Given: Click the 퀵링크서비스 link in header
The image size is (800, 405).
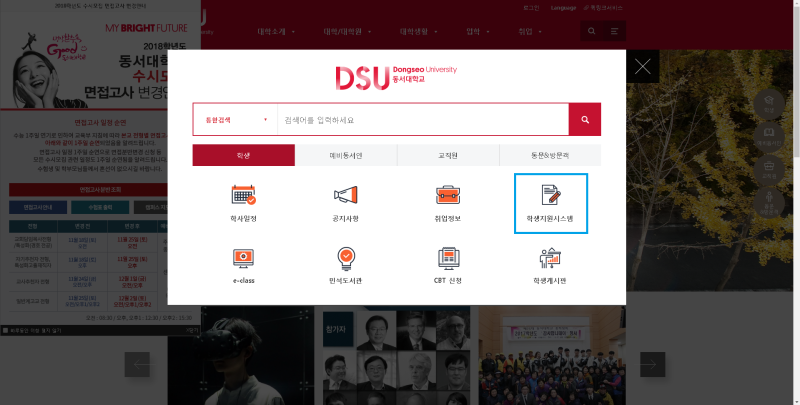Looking at the screenshot, I should (x=604, y=8).
